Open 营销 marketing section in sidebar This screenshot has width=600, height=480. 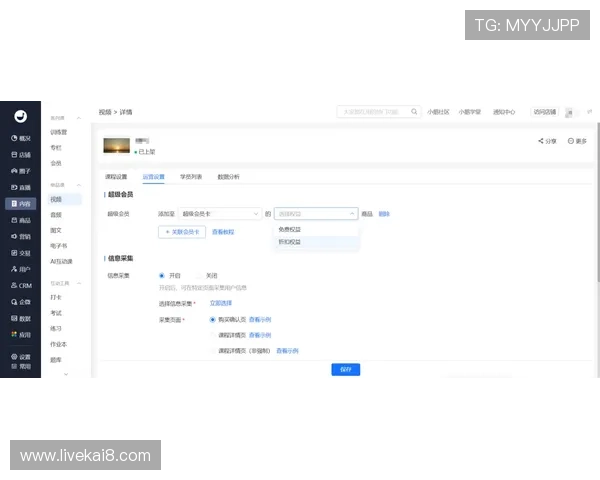point(20,236)
